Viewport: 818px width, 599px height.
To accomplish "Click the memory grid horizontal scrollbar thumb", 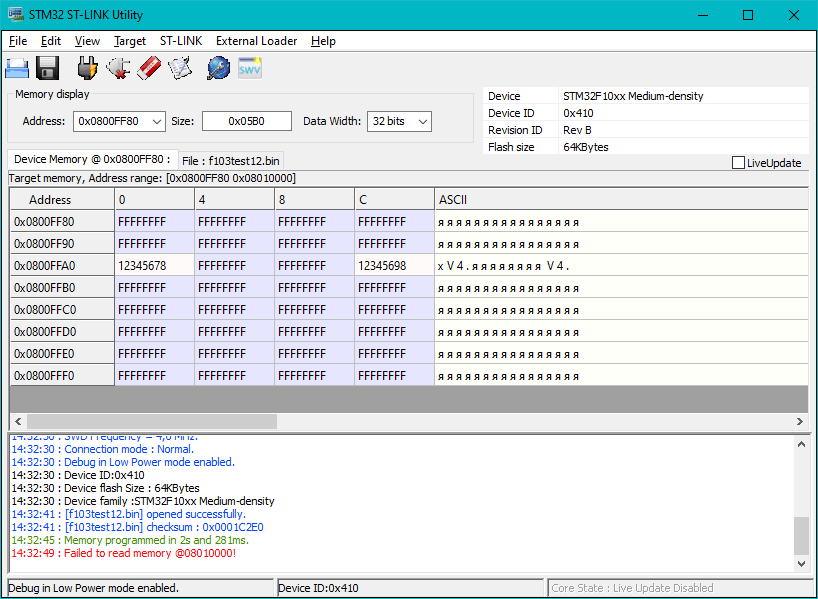I will tap(152, 421).
